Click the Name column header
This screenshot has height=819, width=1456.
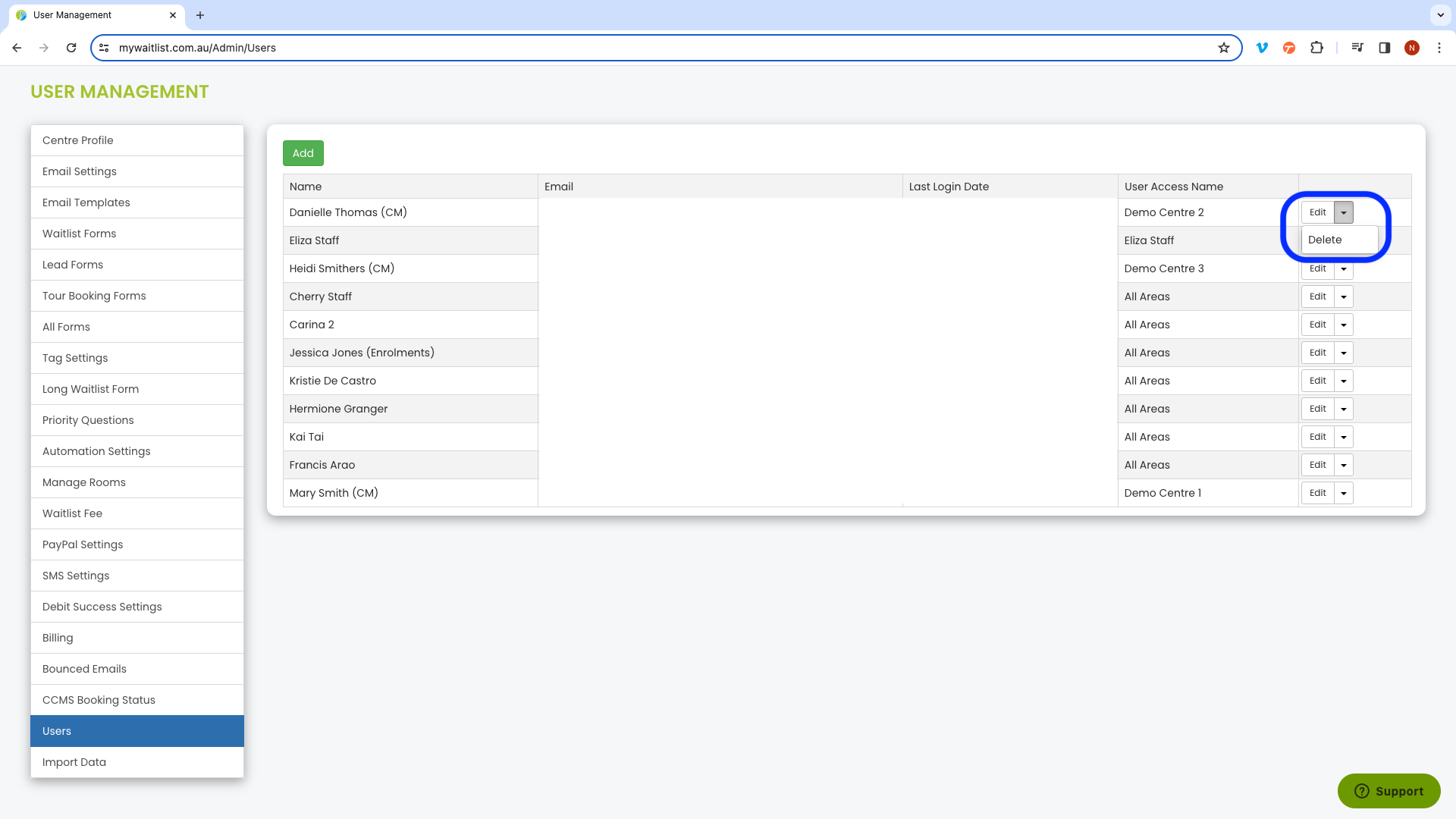[410, 187]
